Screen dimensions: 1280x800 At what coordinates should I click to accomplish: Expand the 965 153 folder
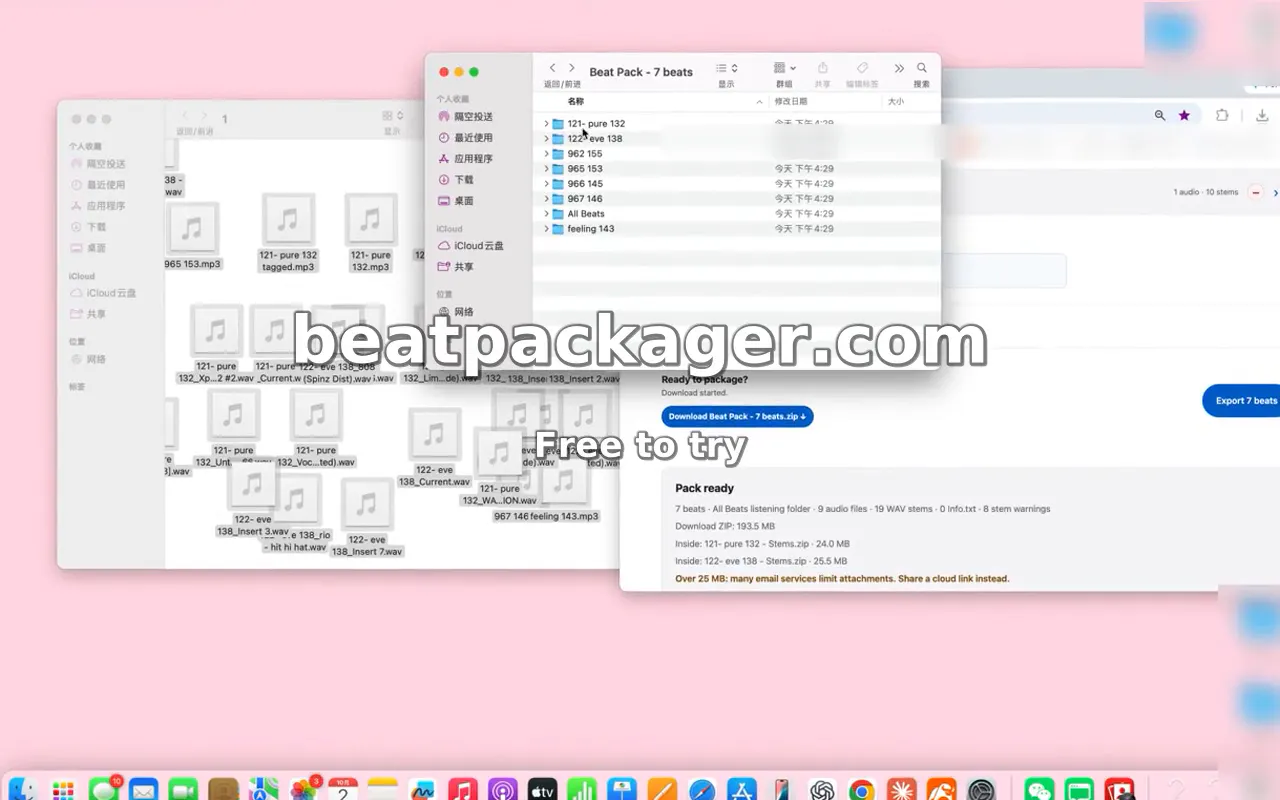tap(546, 169)
